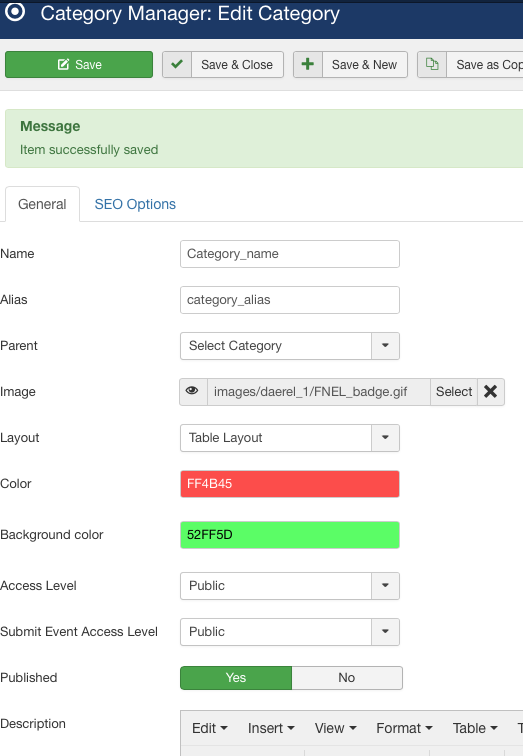Viewport: 523px width, 756px height.
Task: Open the editor Table menu
Action: 475,728
